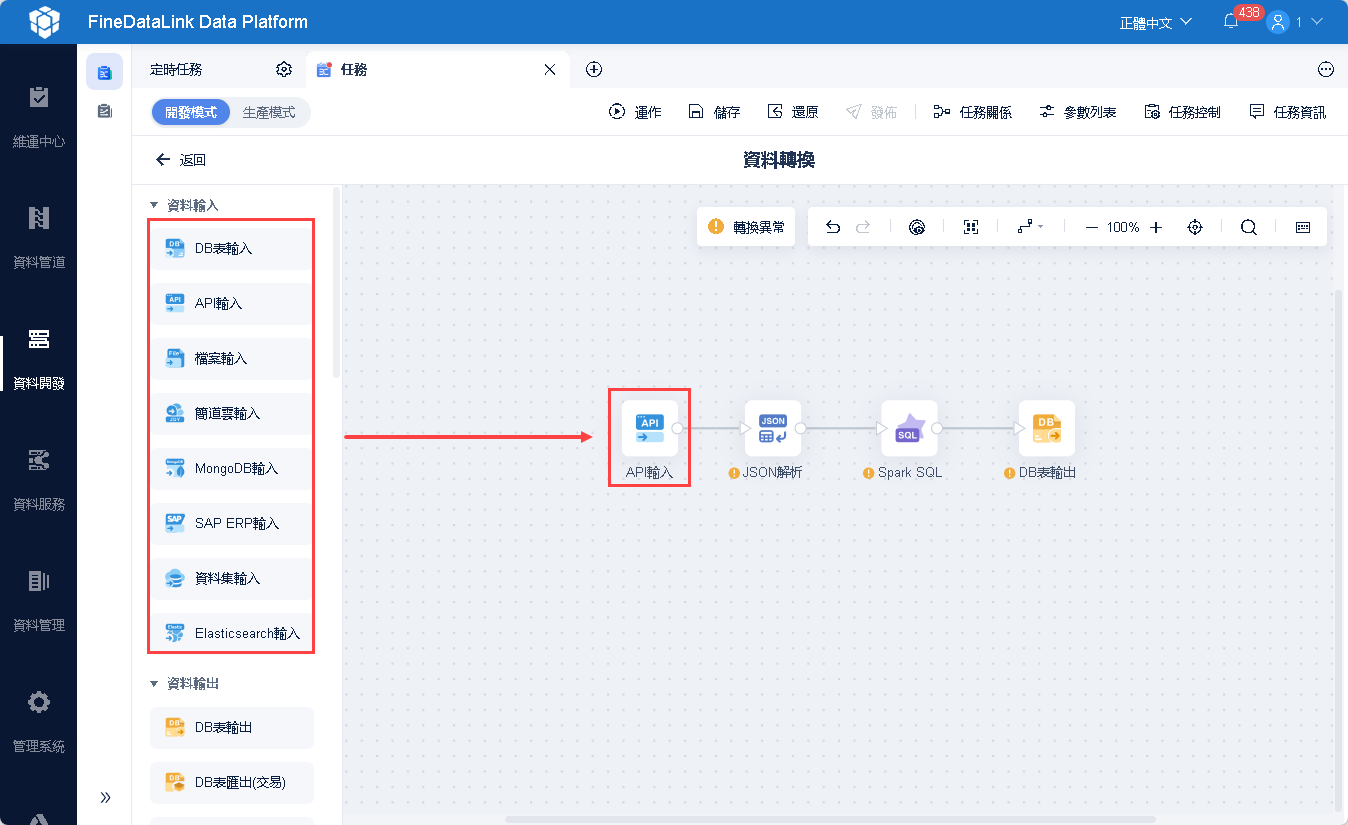This screenshot has height=825, width=1348.
Task: Open the connector line style dropdown
Action: pos(1030,227)
